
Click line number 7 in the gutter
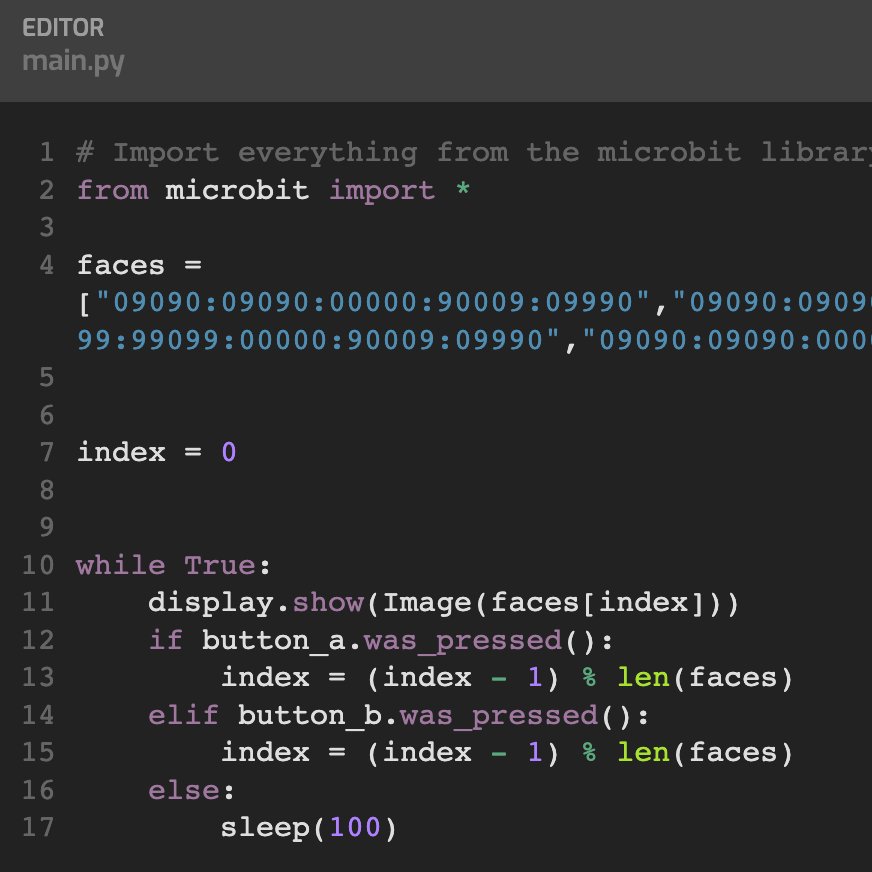point(47,452)
